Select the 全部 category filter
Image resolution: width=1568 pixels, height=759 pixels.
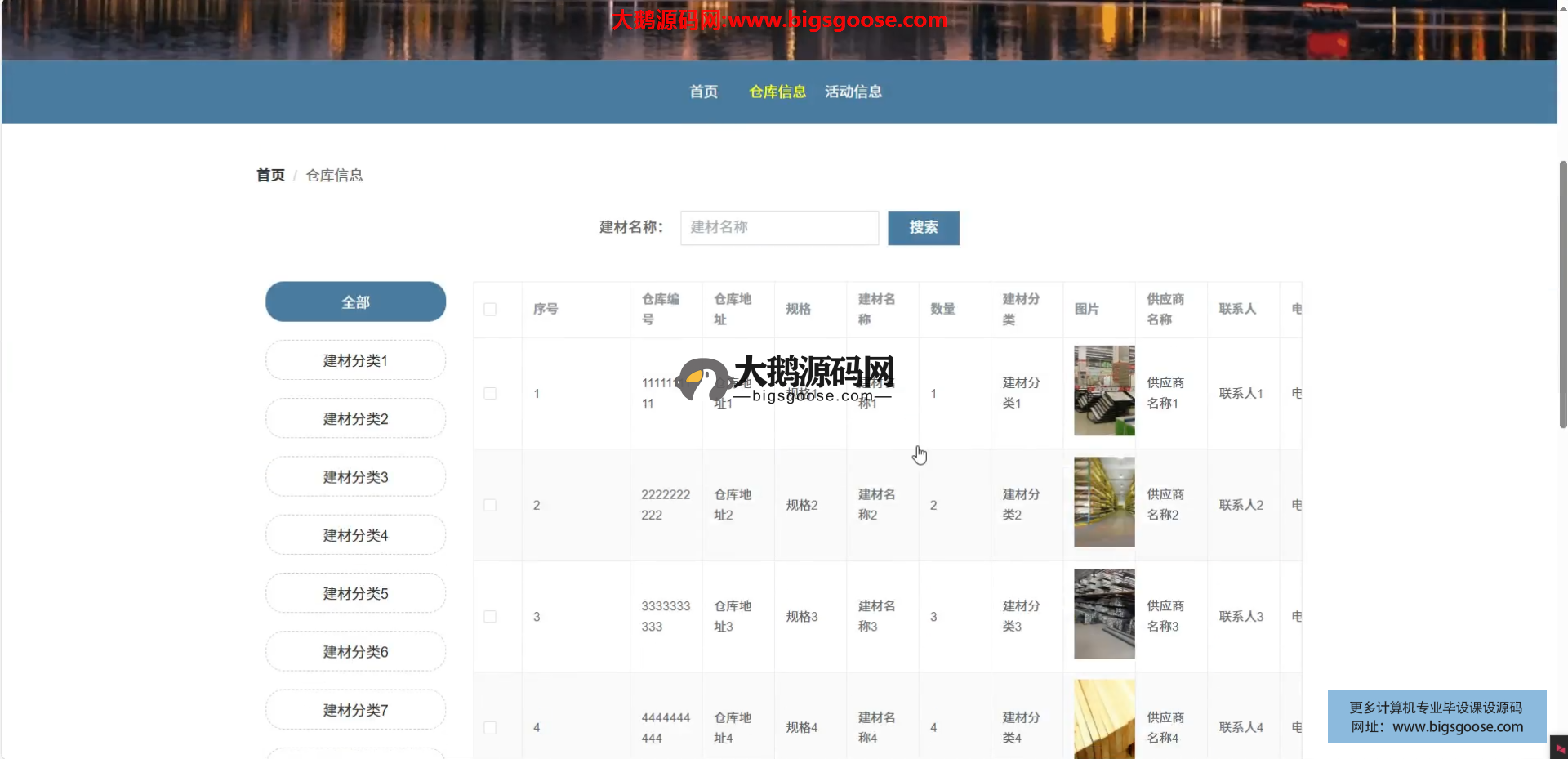tap(355, 302)
